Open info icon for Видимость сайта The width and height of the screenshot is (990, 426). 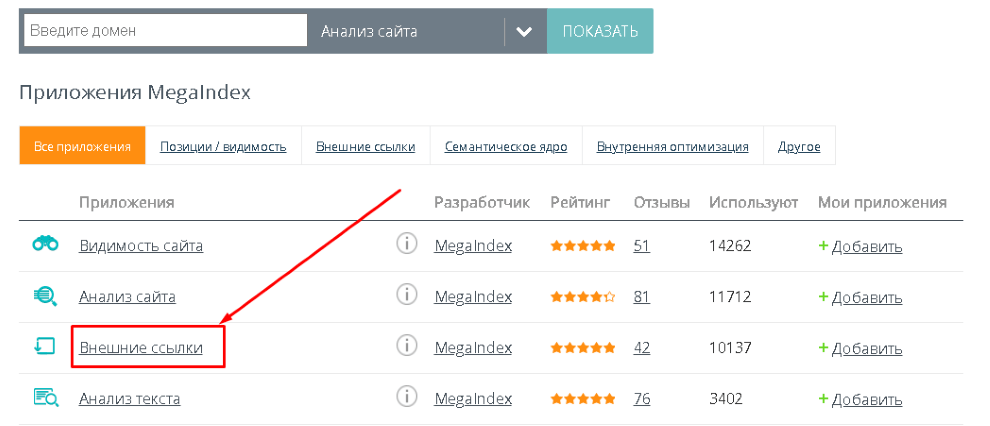[x=406, y=245]
